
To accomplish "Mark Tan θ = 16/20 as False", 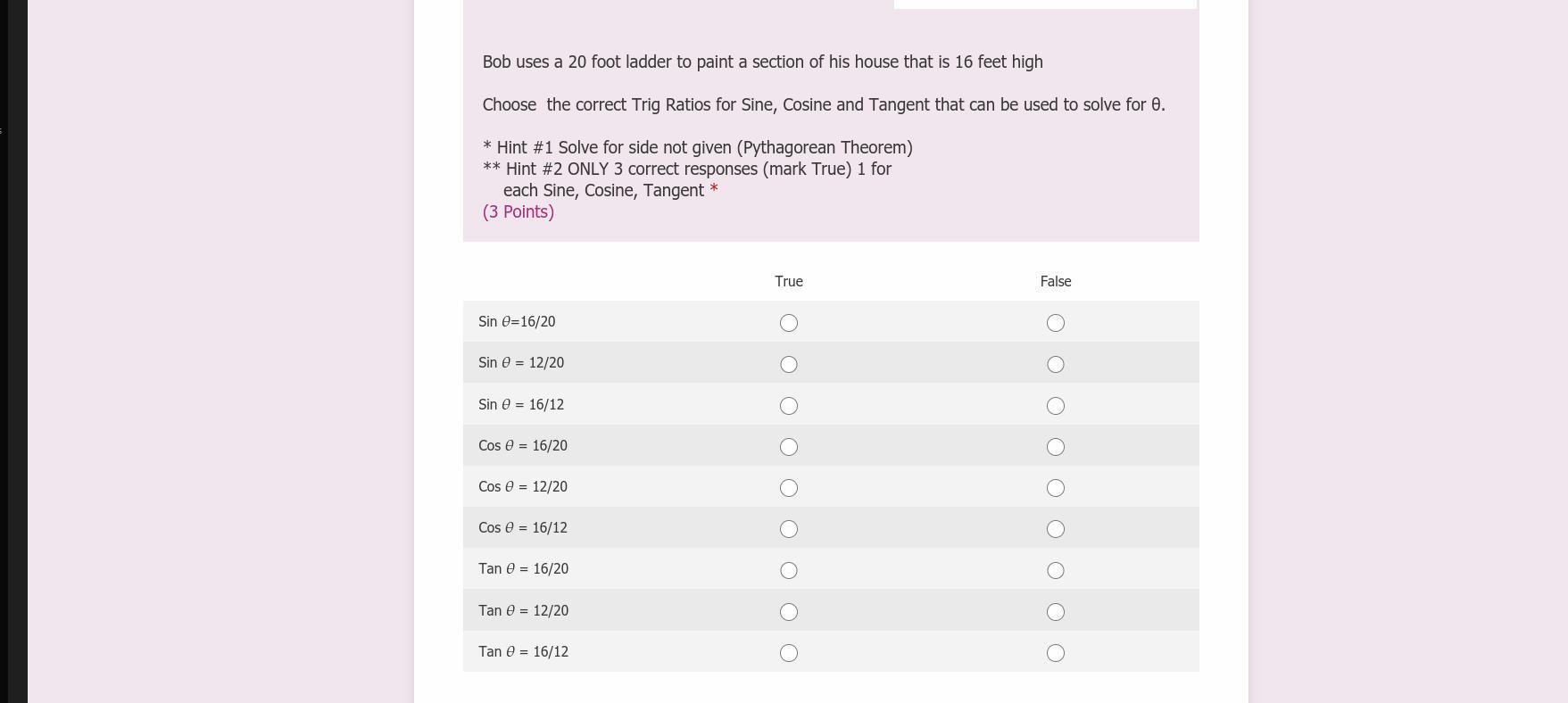I will coord(1055,570).
